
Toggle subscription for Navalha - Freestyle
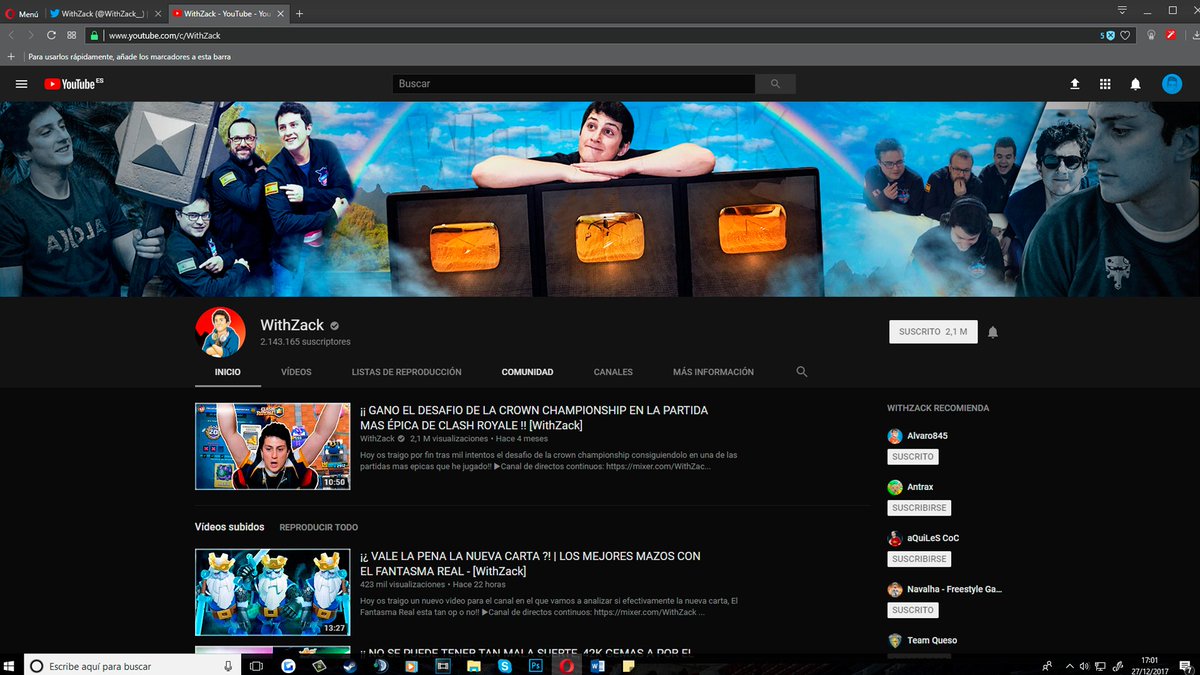(x=912, y=609)
